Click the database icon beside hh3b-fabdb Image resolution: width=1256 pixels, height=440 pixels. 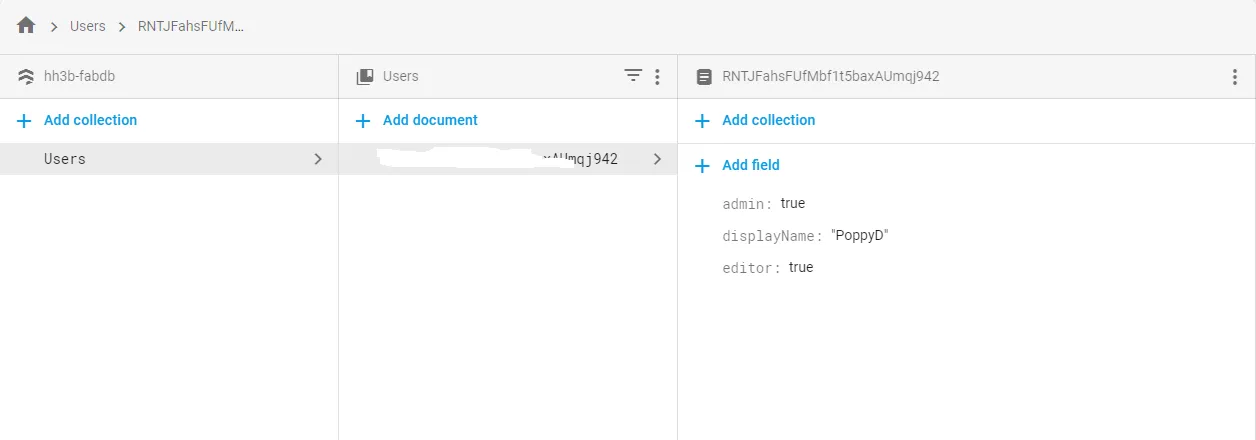tap(26, 76)
